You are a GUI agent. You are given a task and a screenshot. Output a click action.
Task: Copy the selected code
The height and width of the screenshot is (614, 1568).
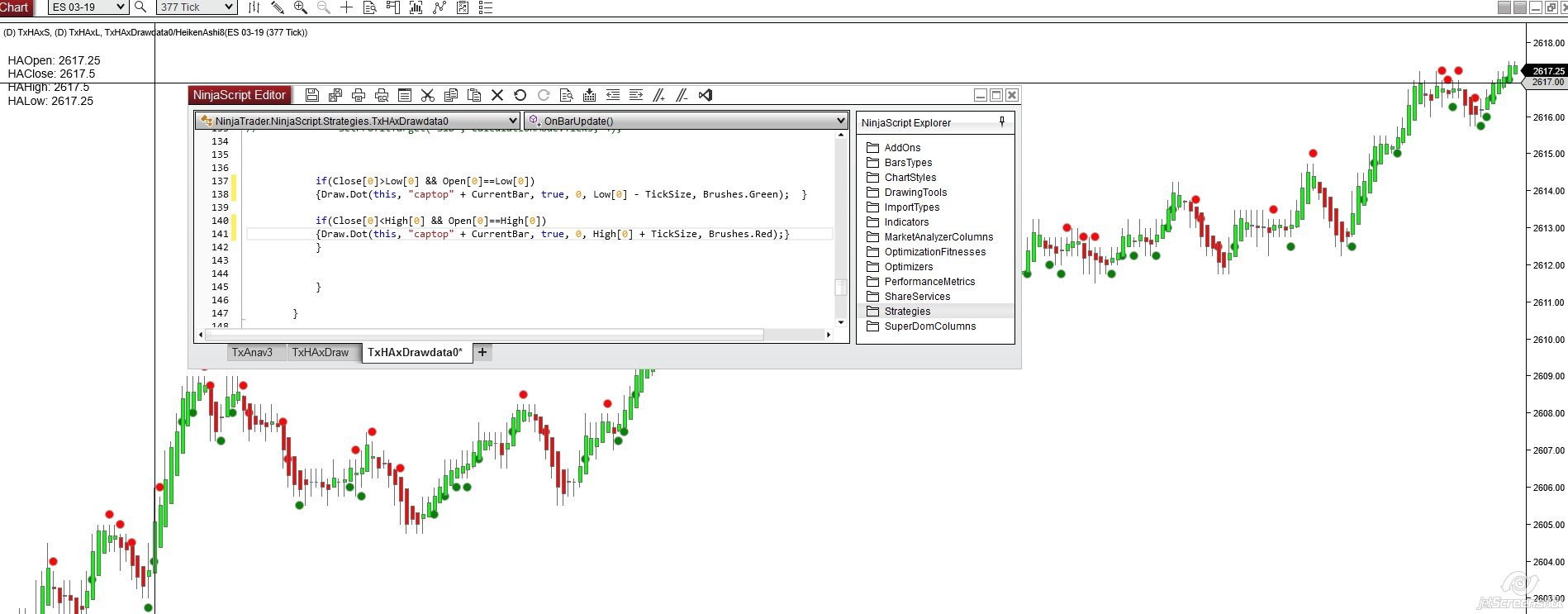click(x=451, y=95)
